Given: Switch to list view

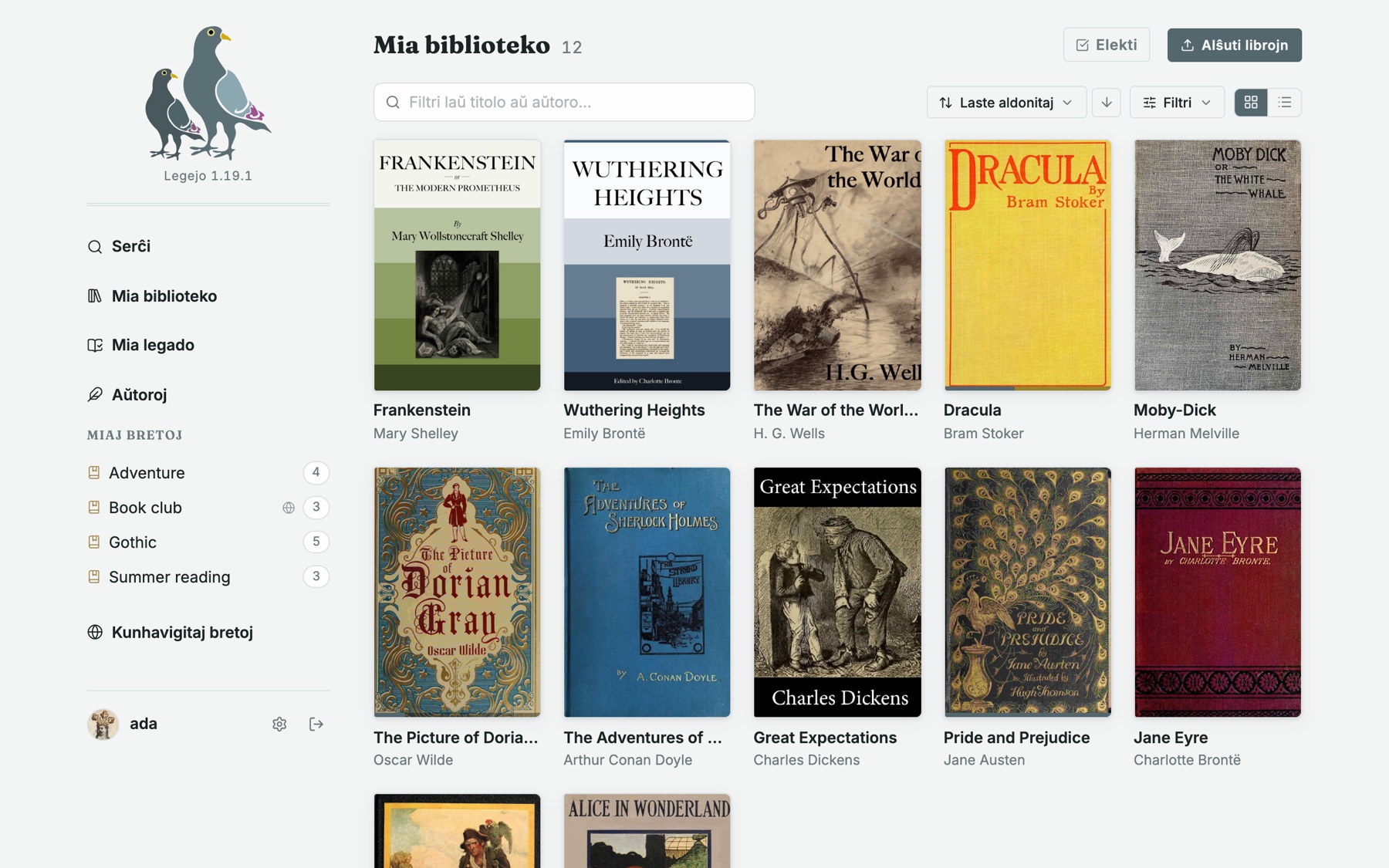Looking at the screenshot, I should [x=1285, y=102].
